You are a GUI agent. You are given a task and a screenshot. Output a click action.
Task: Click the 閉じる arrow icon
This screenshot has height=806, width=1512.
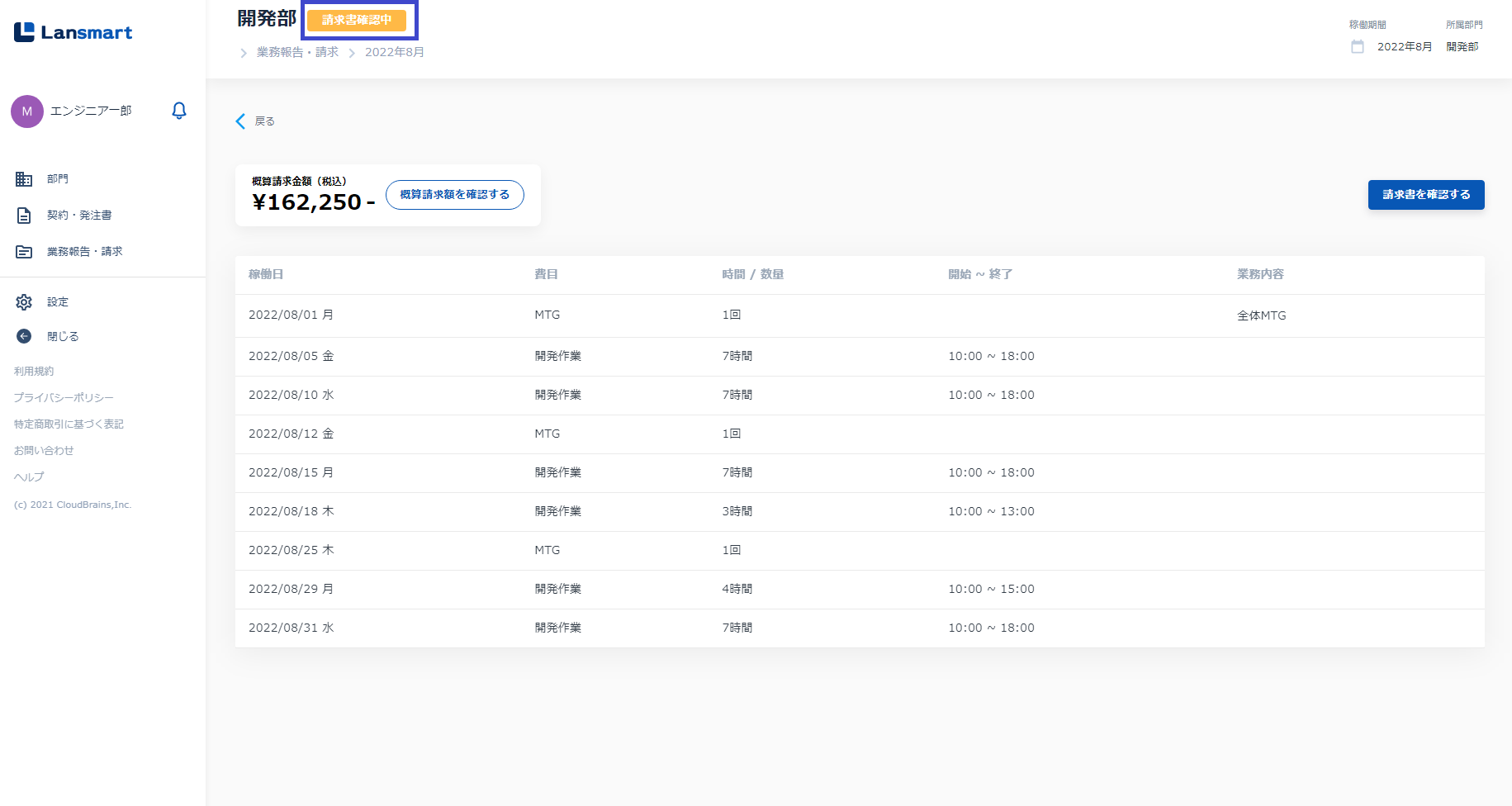(x=24, y=336)
